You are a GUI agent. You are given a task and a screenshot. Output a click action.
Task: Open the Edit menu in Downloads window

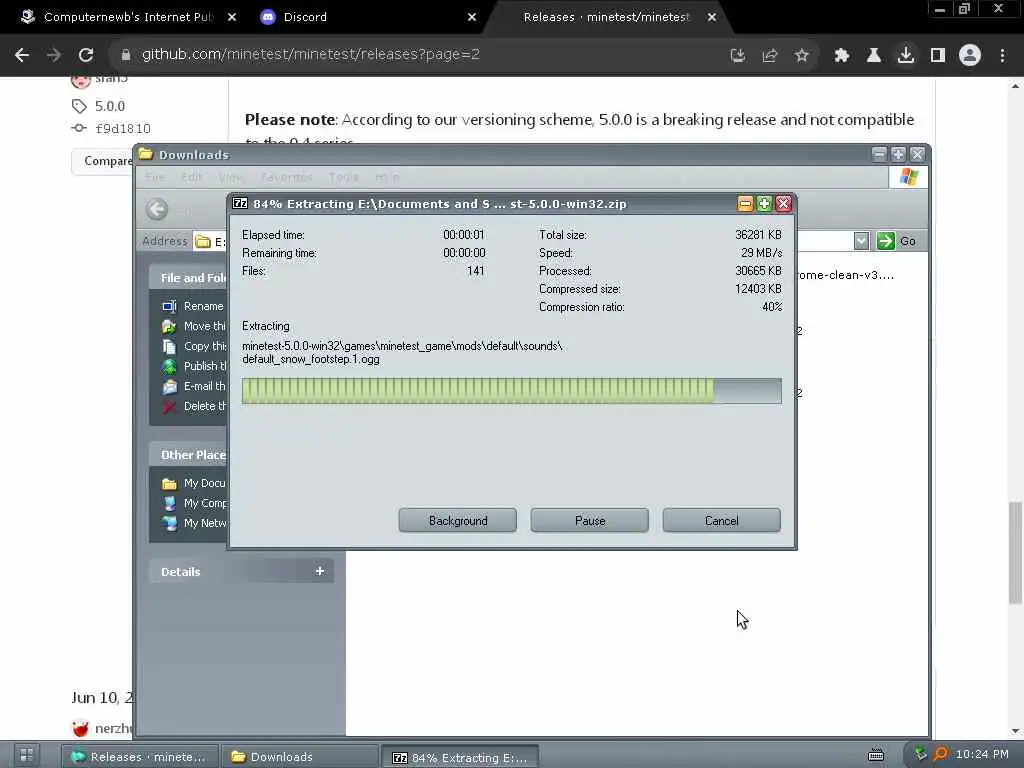191,177
